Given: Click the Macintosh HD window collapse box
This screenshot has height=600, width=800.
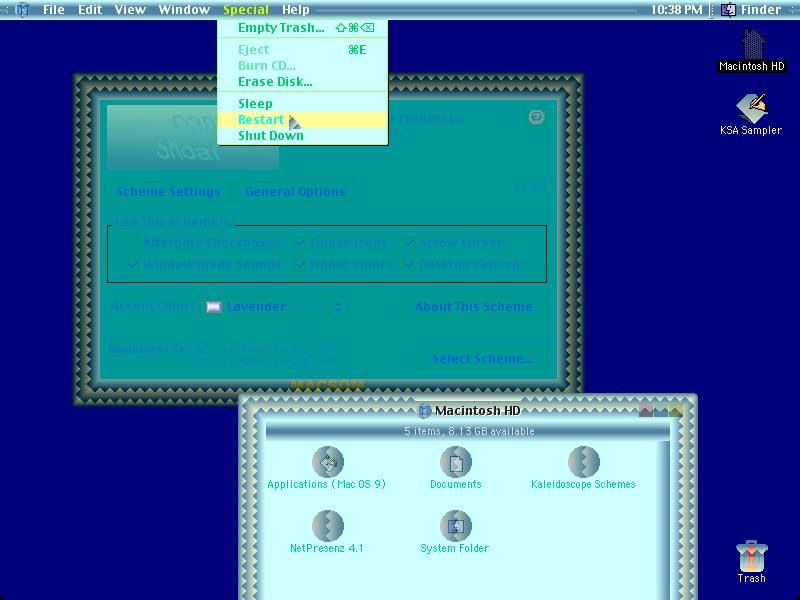Looking at the screenshot, I should pos(676,410).
